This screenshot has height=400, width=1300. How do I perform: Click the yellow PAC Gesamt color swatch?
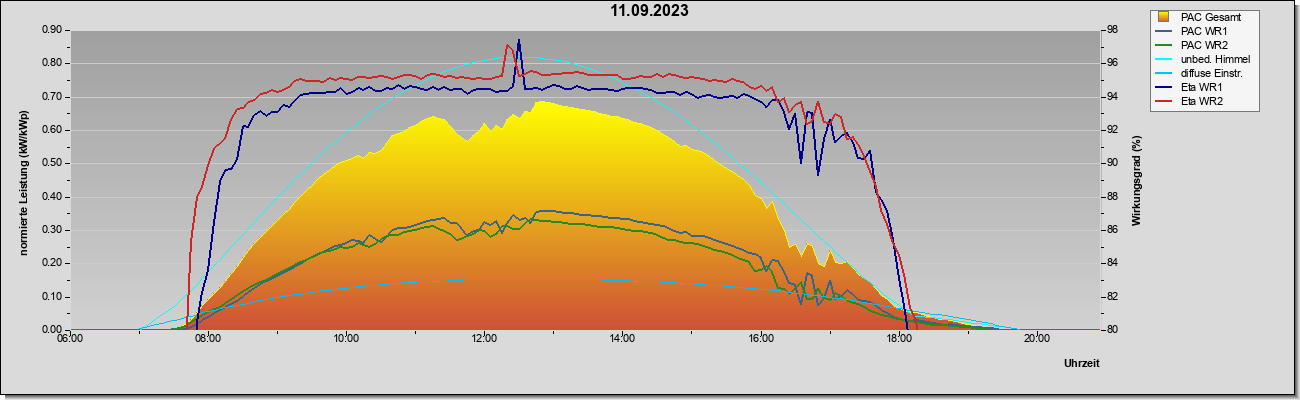(x=1165, y=17)
